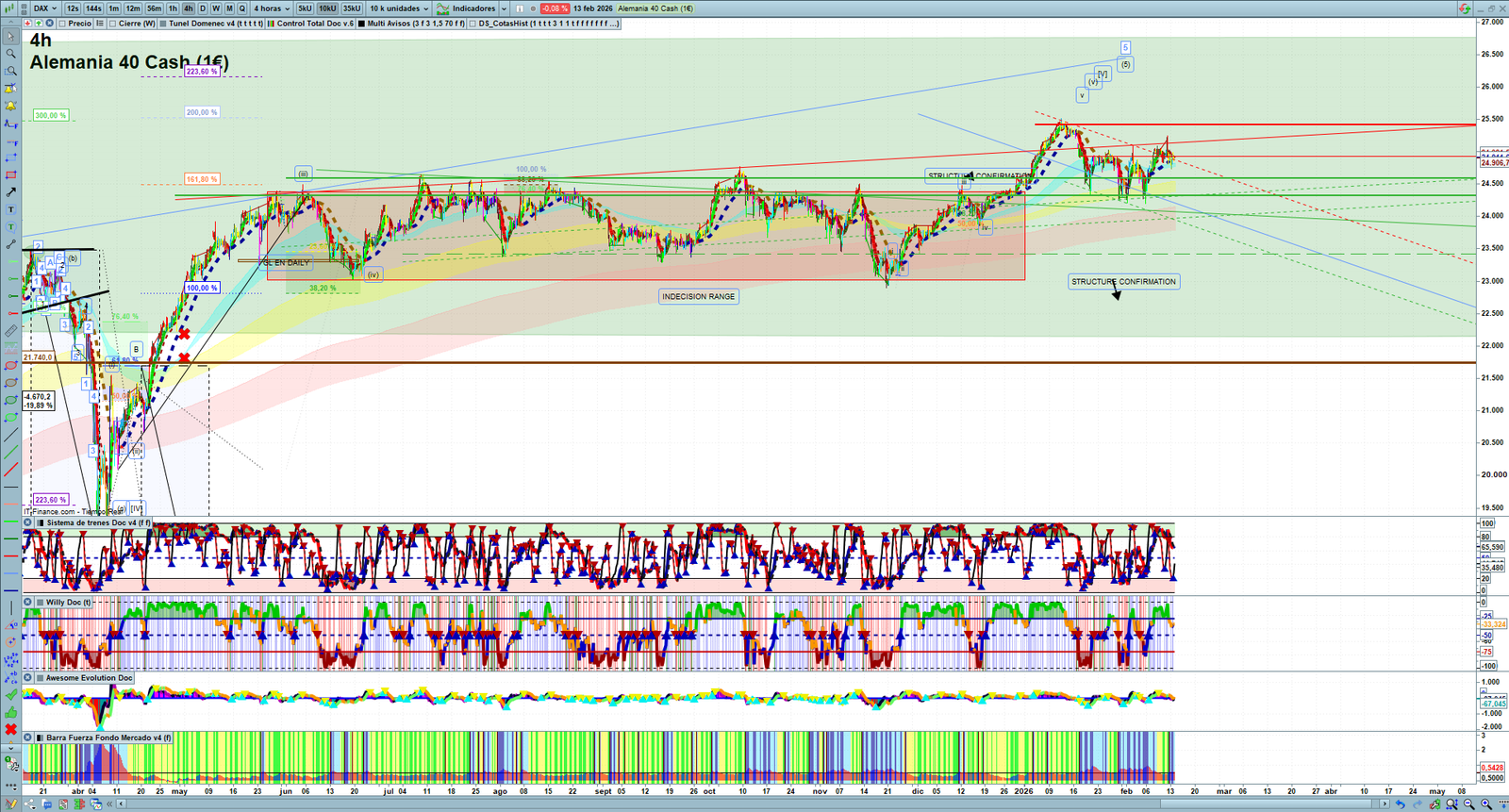Expand the Indicadores dropdown arrow
Viewport: 1509px width, 812px height.
pos(504,8)
